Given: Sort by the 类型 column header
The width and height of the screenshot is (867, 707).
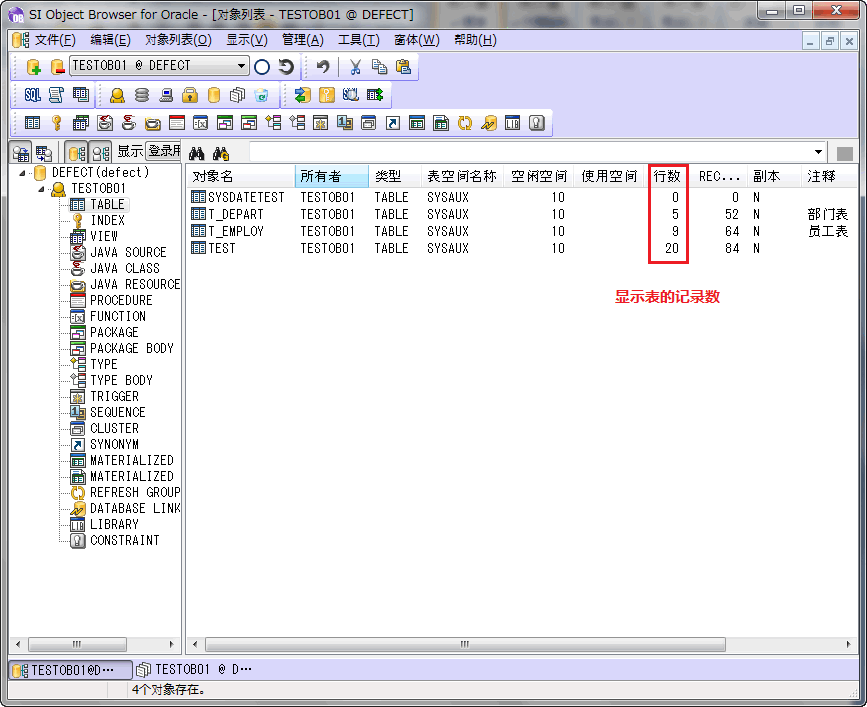Looking at the screenshot, I should coord(395,176).
